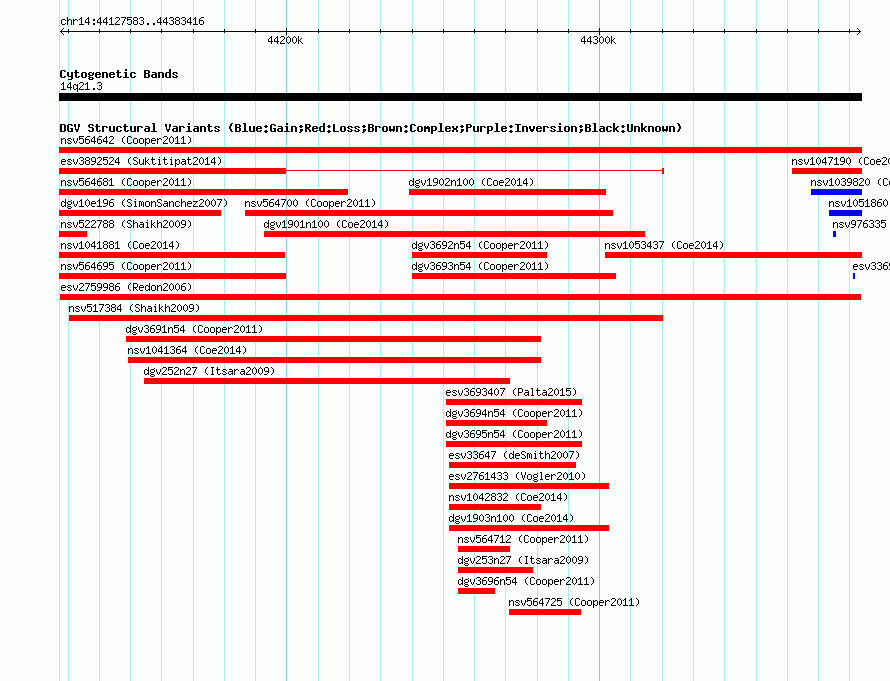Click the red bar of dgv3696n54
Screen dimensions: 890x681
click(476, 591)
